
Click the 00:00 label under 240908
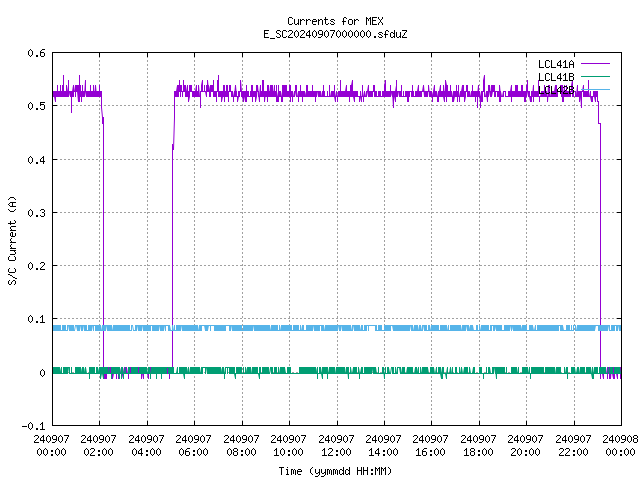[620, 452]
